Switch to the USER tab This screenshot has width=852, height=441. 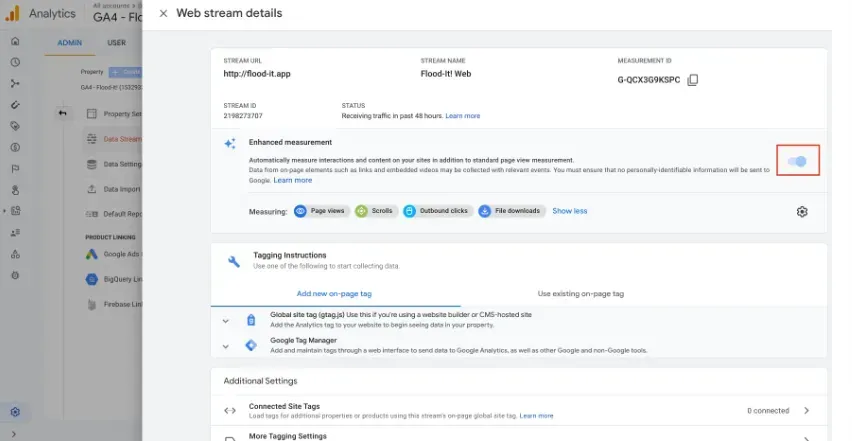pyautogui.click(x=116, y=42)
